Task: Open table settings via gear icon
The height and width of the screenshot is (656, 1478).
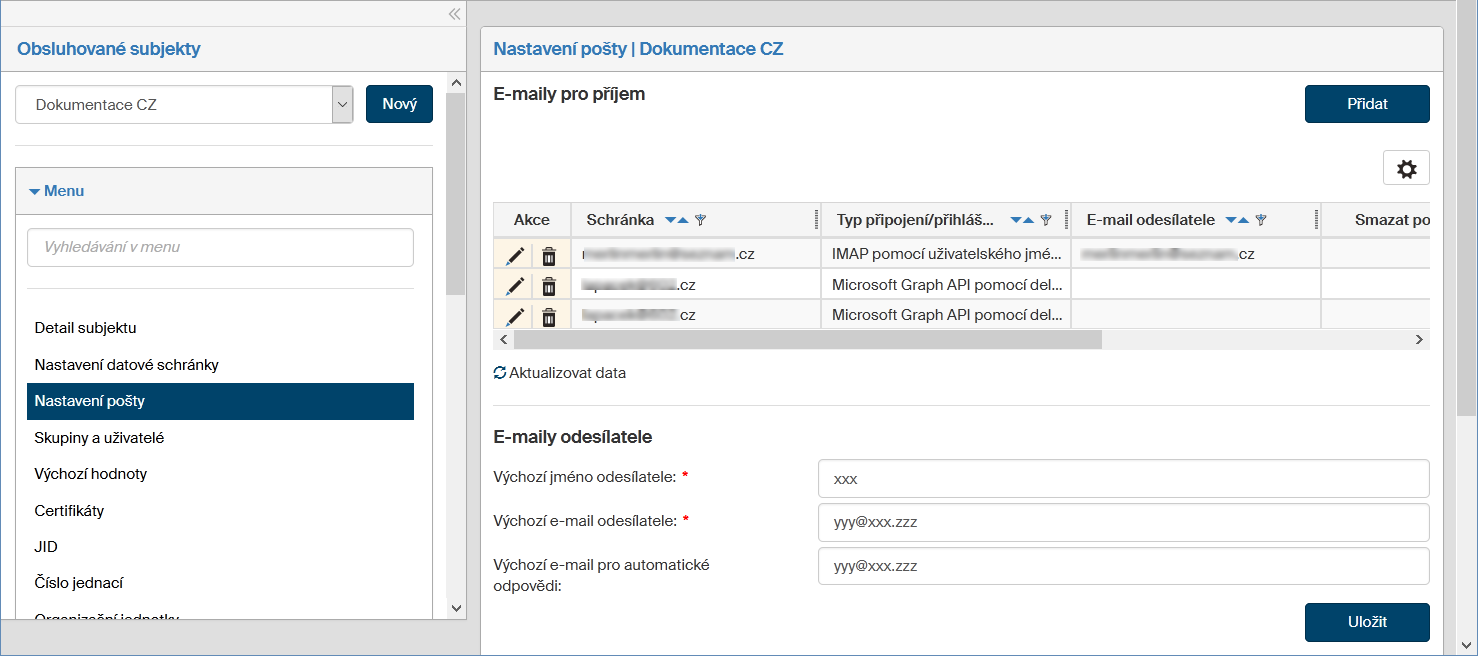Action: [1406, 169]
